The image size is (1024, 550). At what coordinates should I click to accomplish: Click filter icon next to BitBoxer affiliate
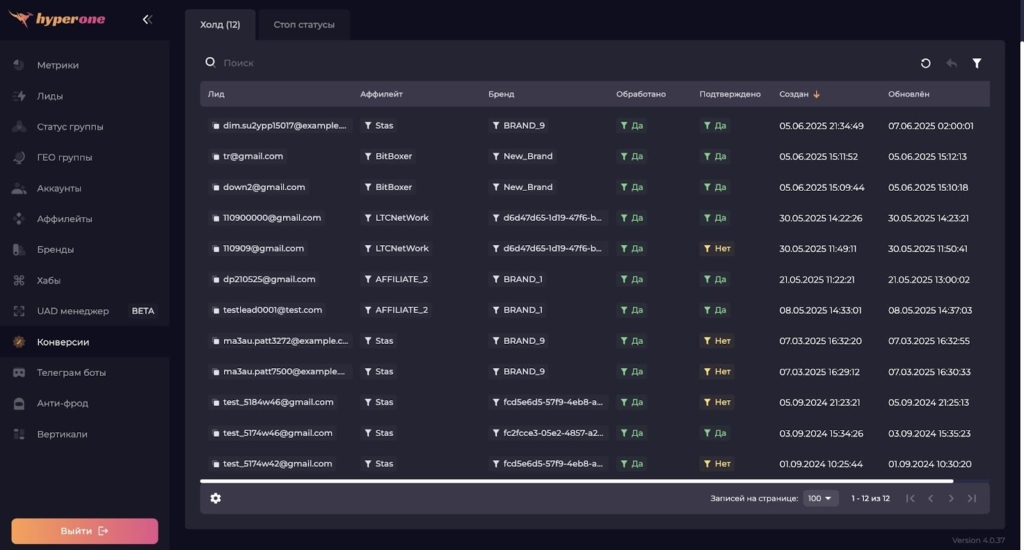pos(368,157)
